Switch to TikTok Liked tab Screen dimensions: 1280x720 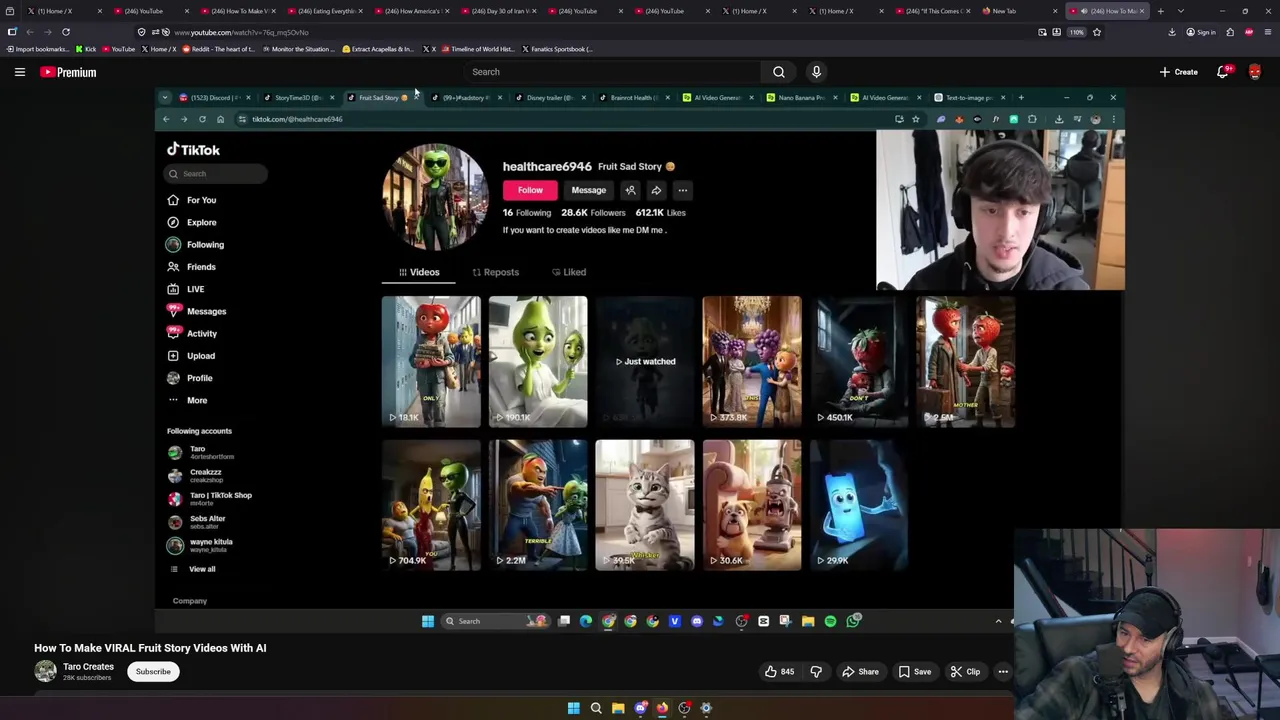(569, 272)
